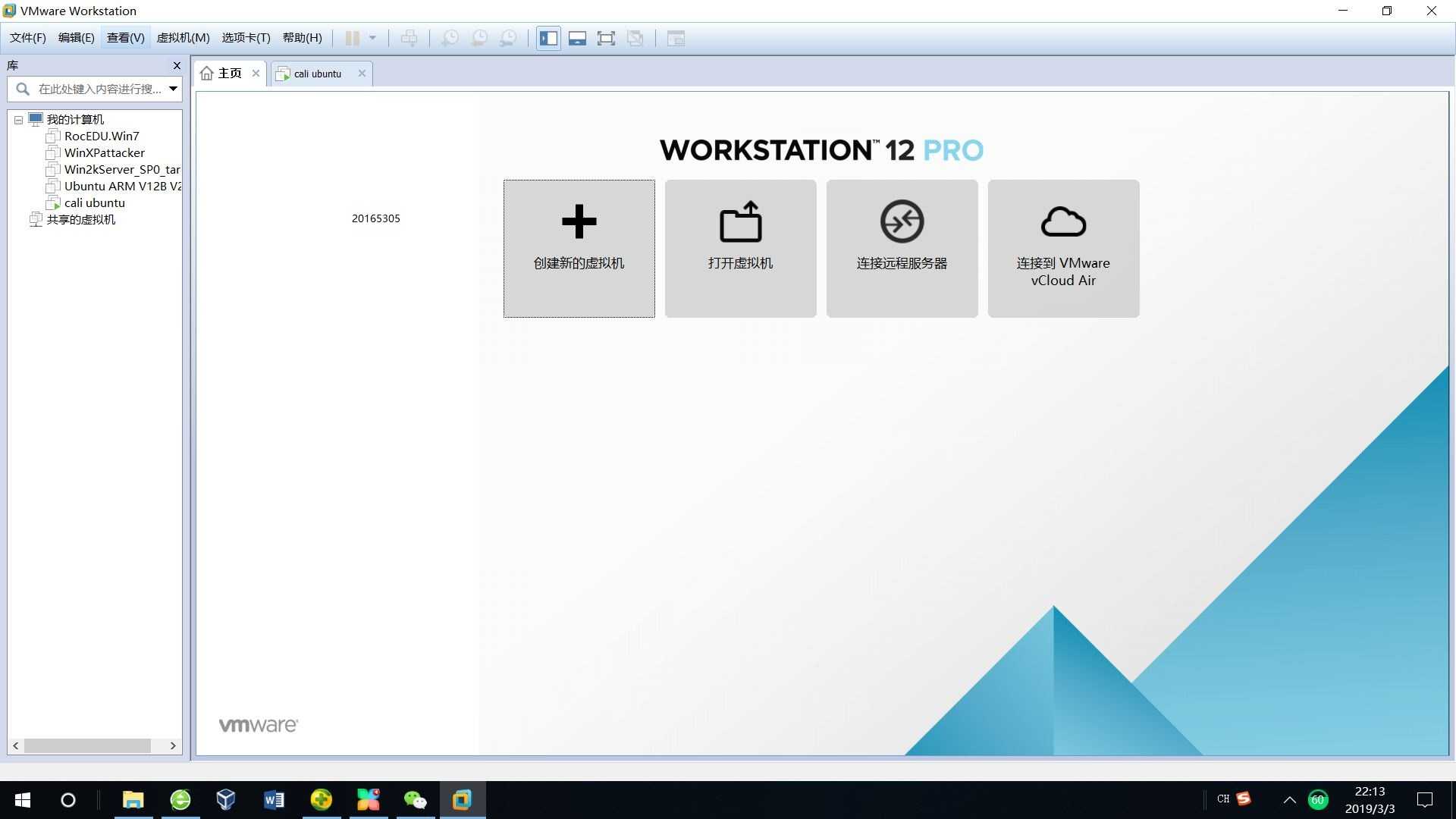Toggle the show library sidebar icon

click(x=548, y=38)
